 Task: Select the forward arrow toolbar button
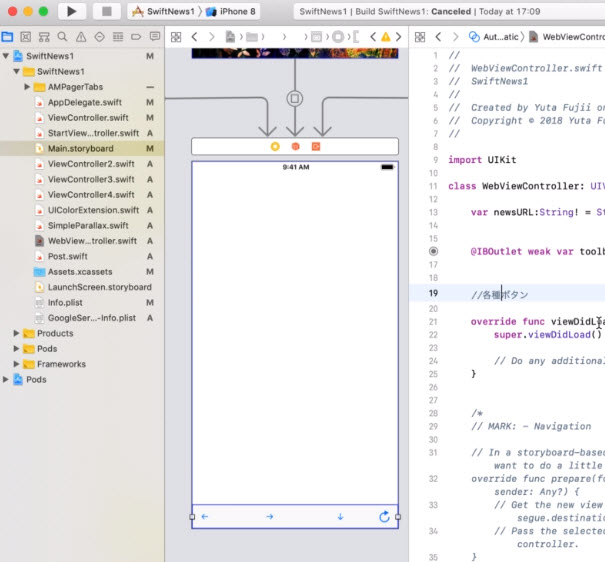(x=270, y=516)
